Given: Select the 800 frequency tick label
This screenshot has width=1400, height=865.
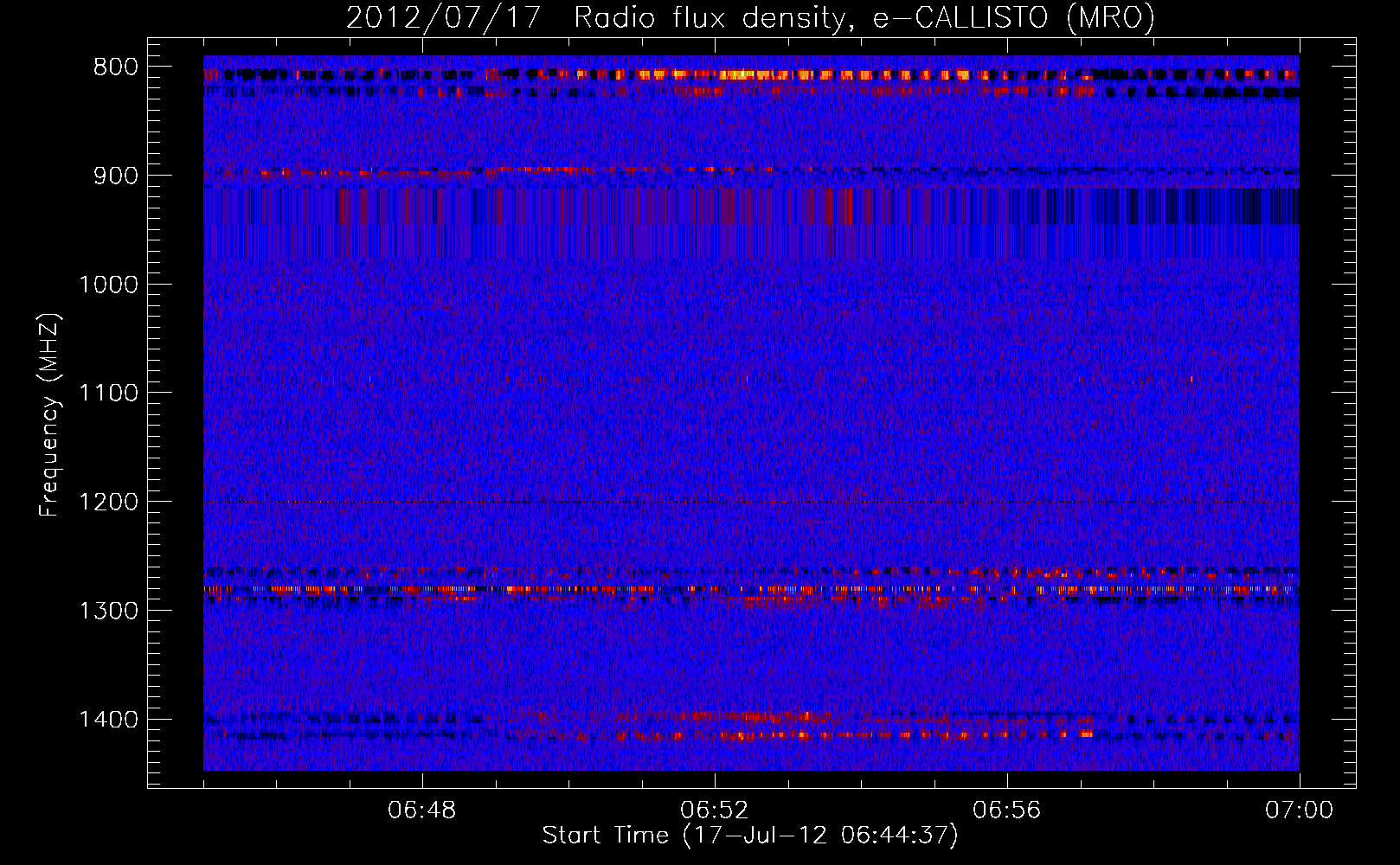Looking at the screenshot, I should [115, 67].
